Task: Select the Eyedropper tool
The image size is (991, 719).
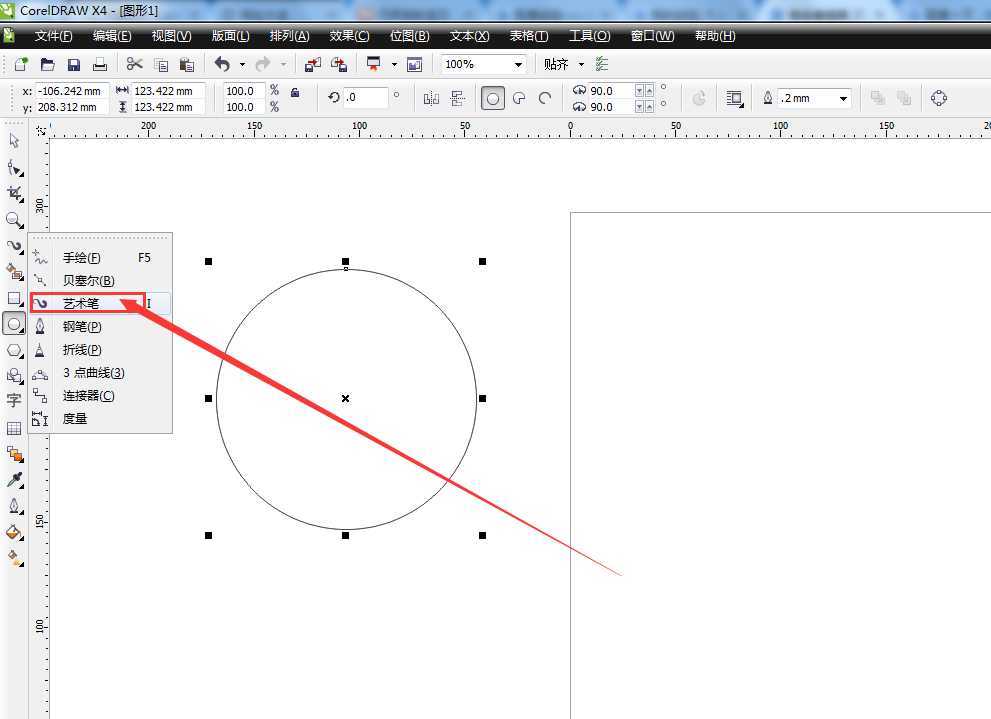Action: point(14,481)
